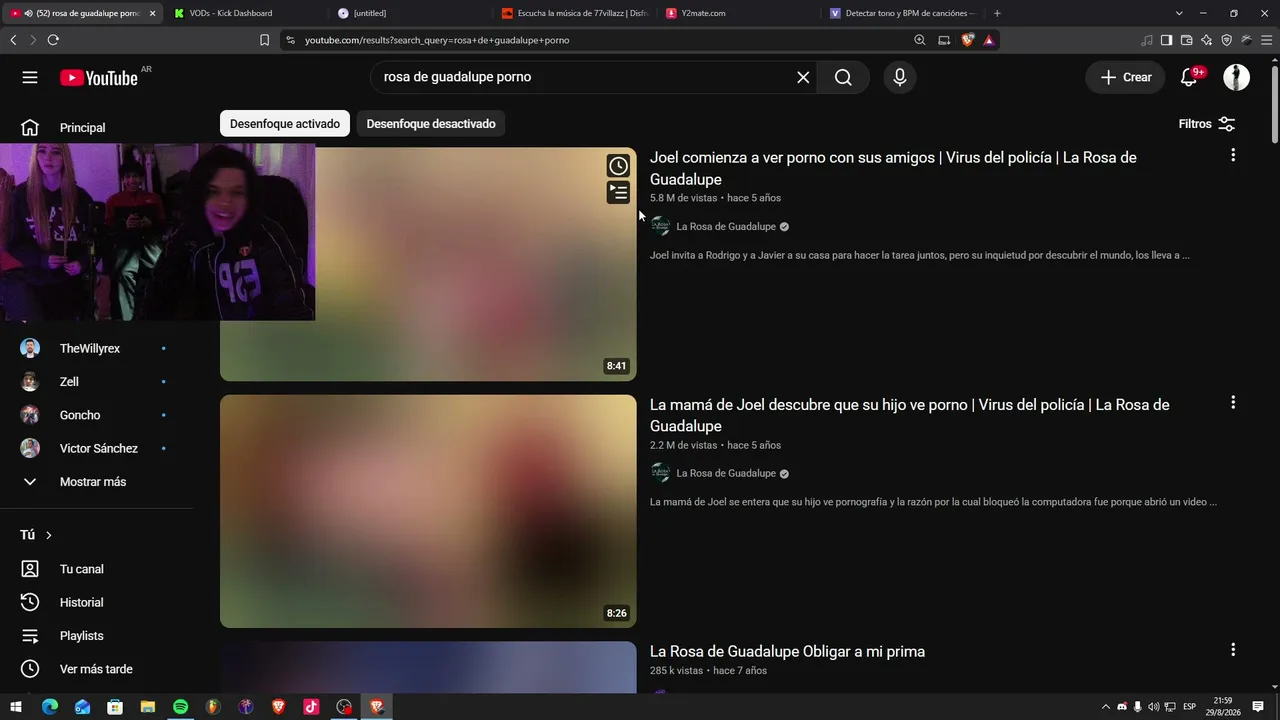1280x720 pixels.
Task: Open 'La mamá de Joel descubre' video title
Action: click(x=909, y=415)
